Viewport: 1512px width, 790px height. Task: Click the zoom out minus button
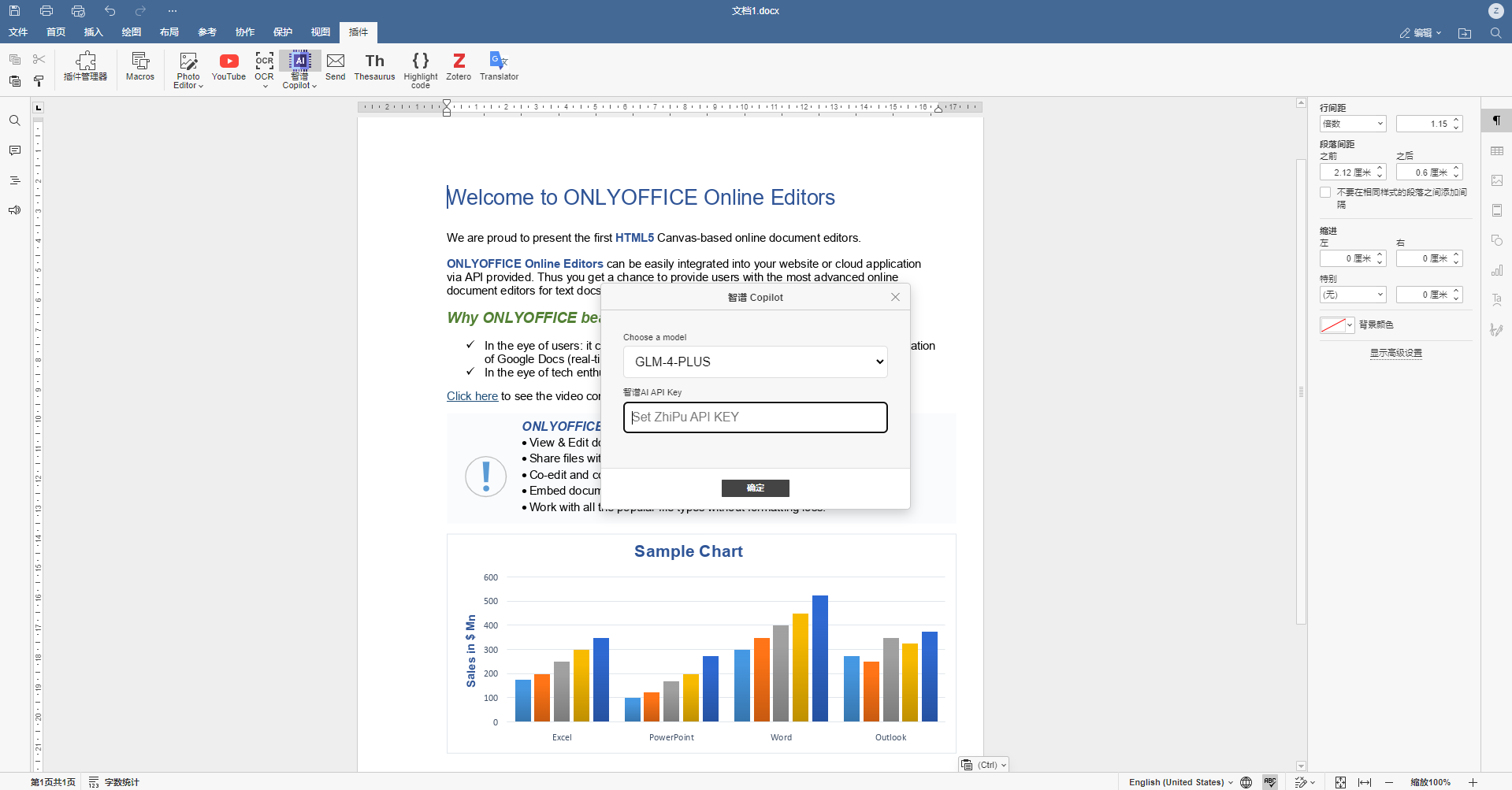(1389, 782)
